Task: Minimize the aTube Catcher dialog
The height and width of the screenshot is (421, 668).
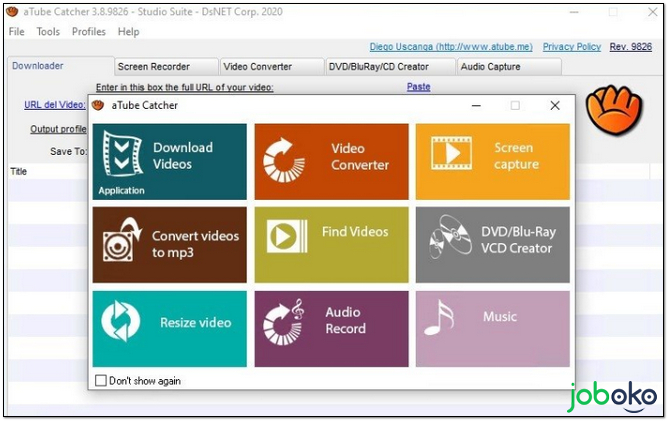Action: pos(476,105)
